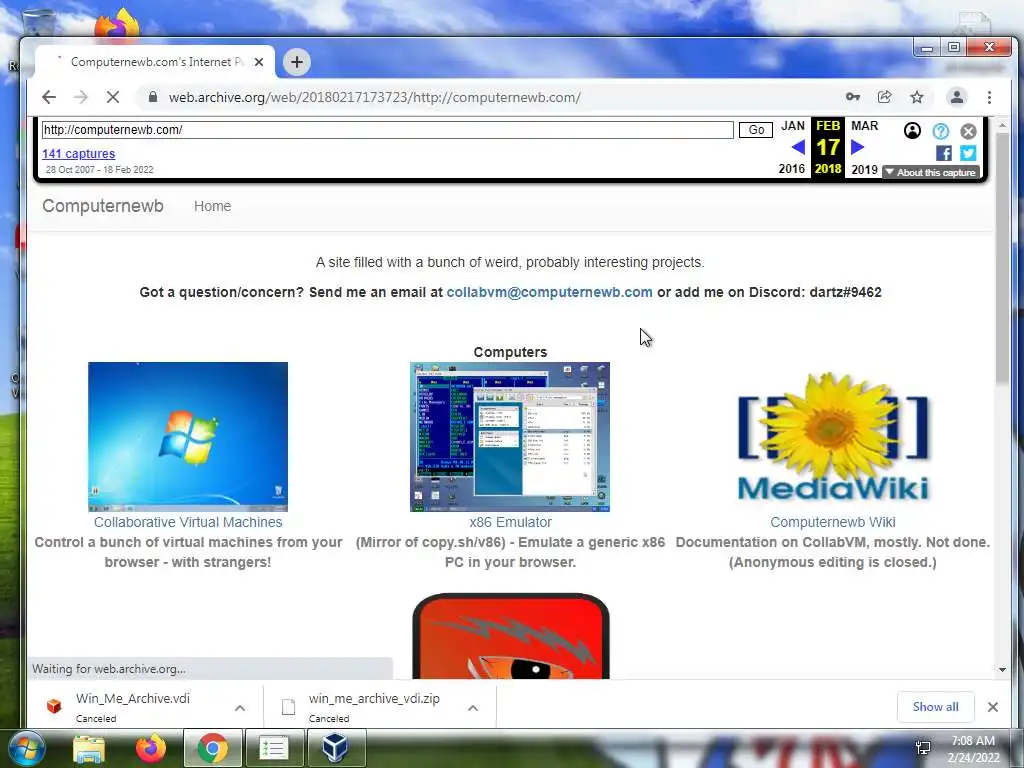Screen dimensions: 1024x768
Task: Open File Explorer from the taskbar
Action: point(89,748)
